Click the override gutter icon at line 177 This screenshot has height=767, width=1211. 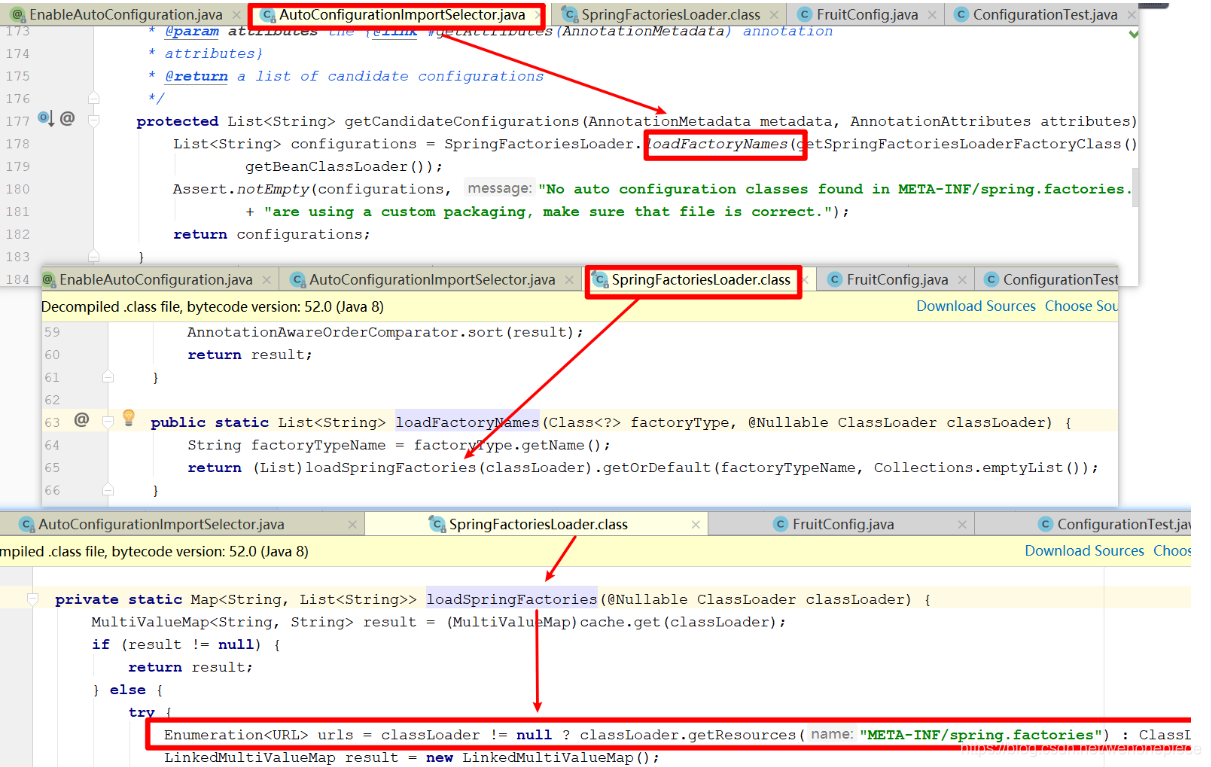45,119
